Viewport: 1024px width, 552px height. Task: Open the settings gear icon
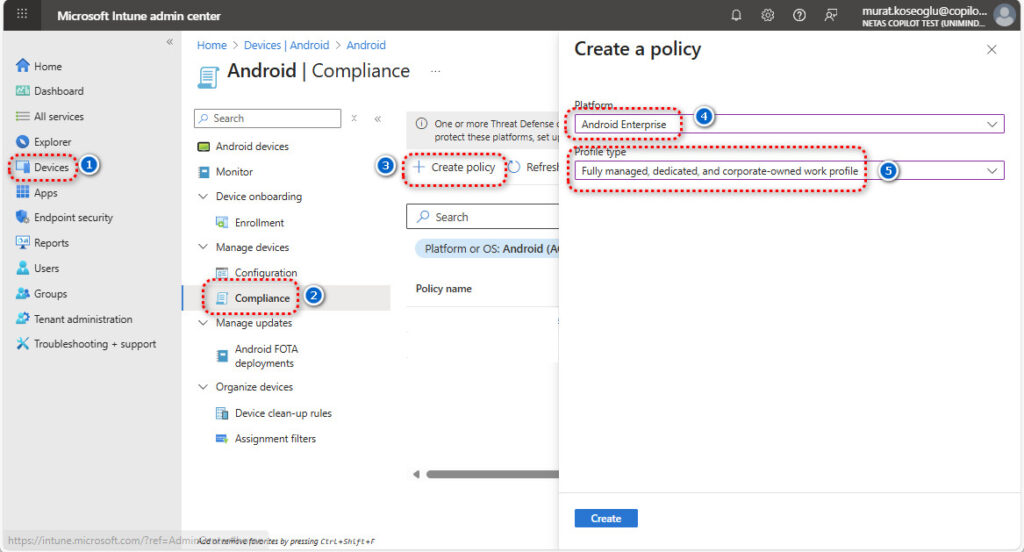[768, 15]
